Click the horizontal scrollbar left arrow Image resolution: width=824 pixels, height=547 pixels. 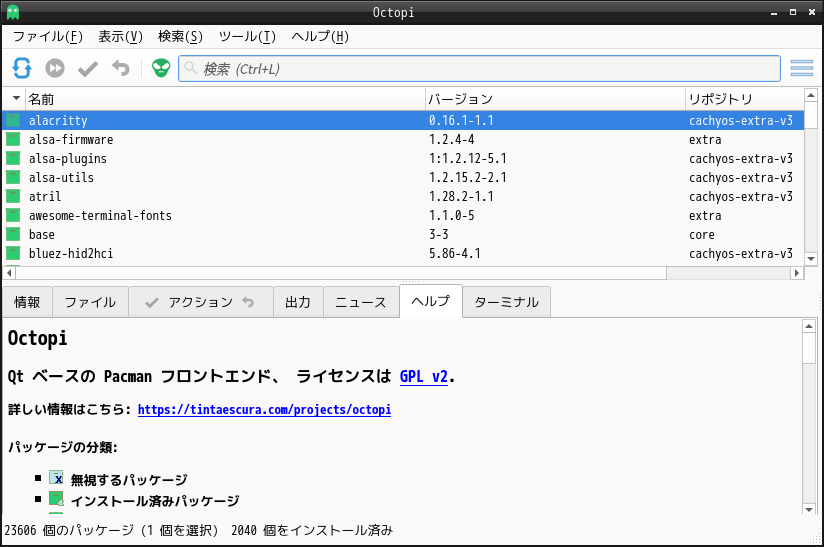[x=9, y=273]
